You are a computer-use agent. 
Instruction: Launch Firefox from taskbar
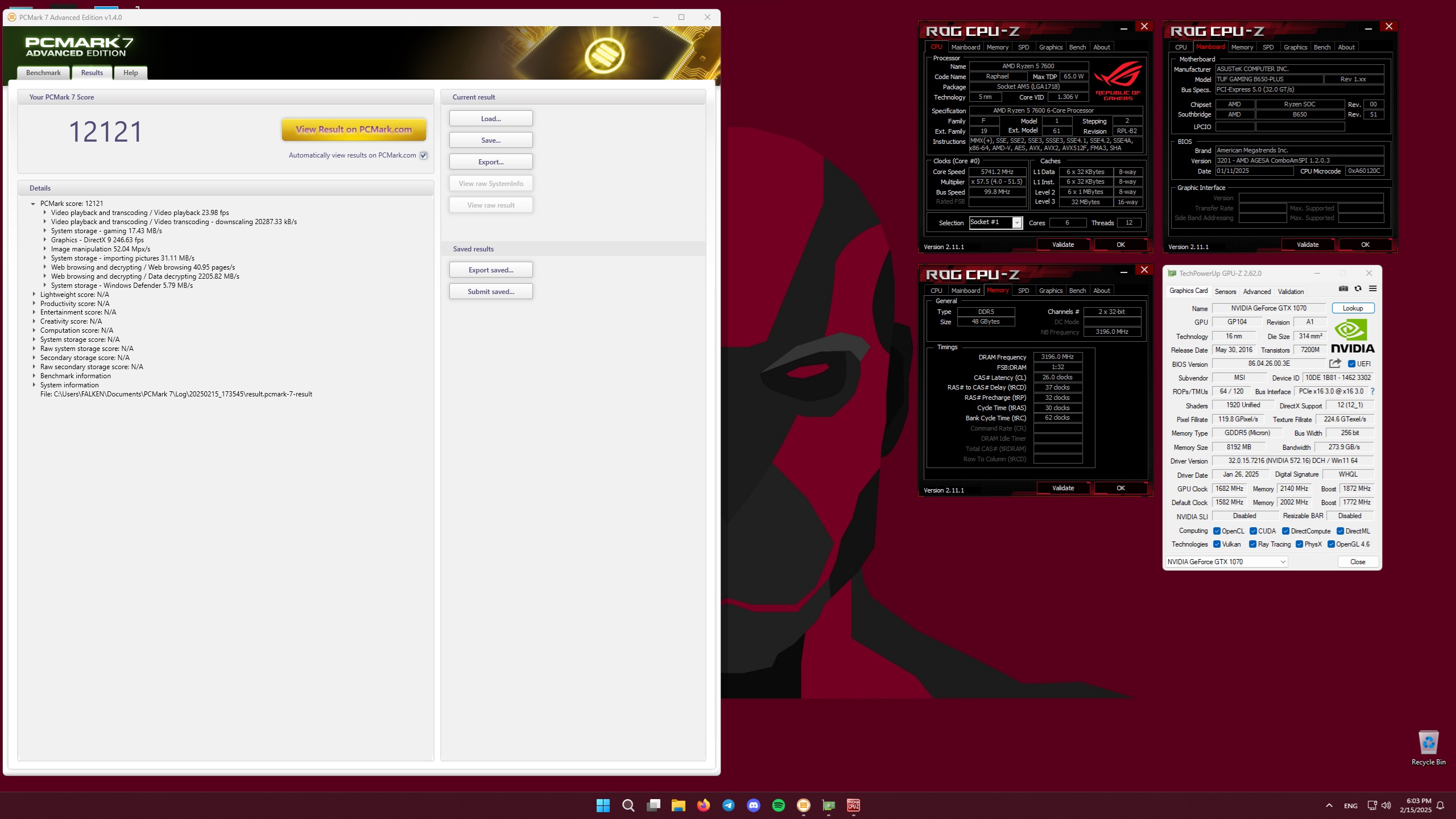[704, 805]
